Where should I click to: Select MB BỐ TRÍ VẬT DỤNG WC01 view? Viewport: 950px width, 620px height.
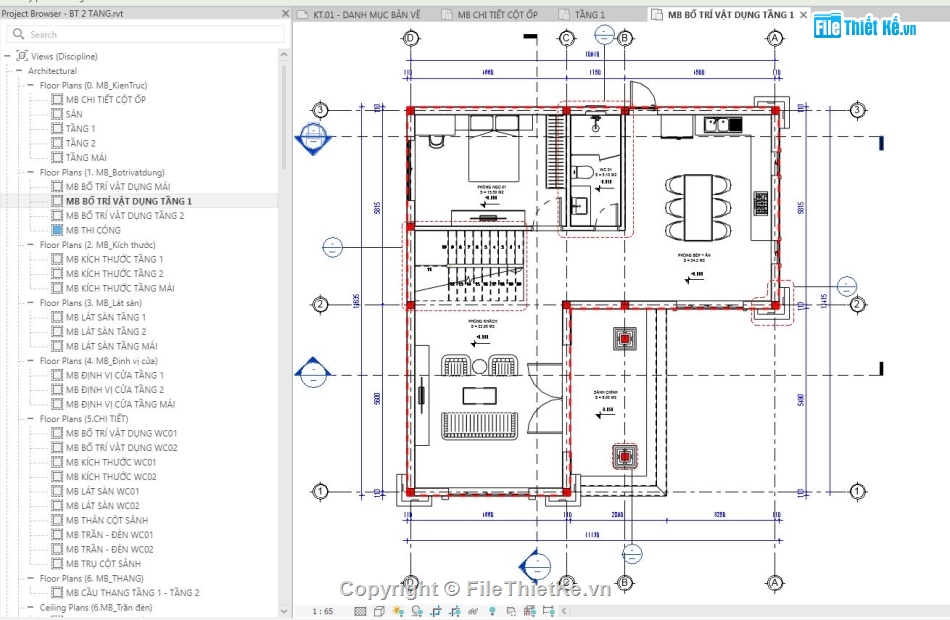(121, 433)
